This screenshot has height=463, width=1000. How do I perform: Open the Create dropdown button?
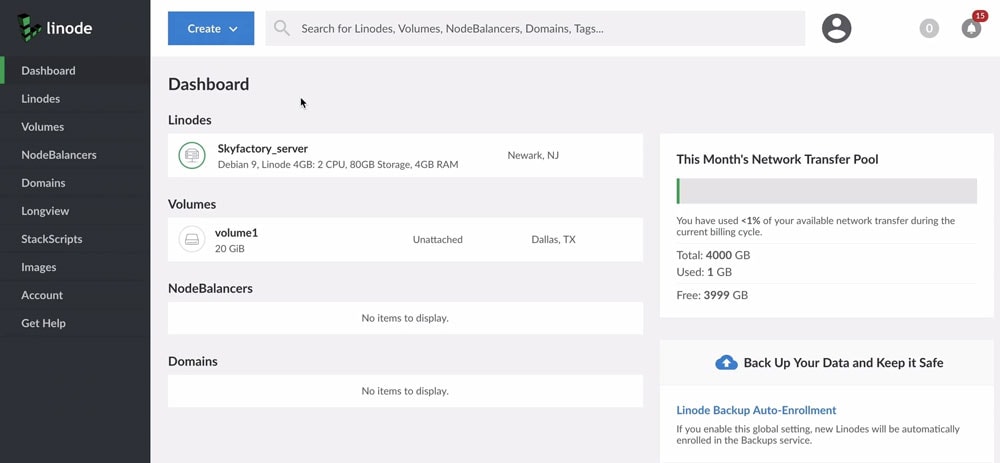(x=211, y=28)
